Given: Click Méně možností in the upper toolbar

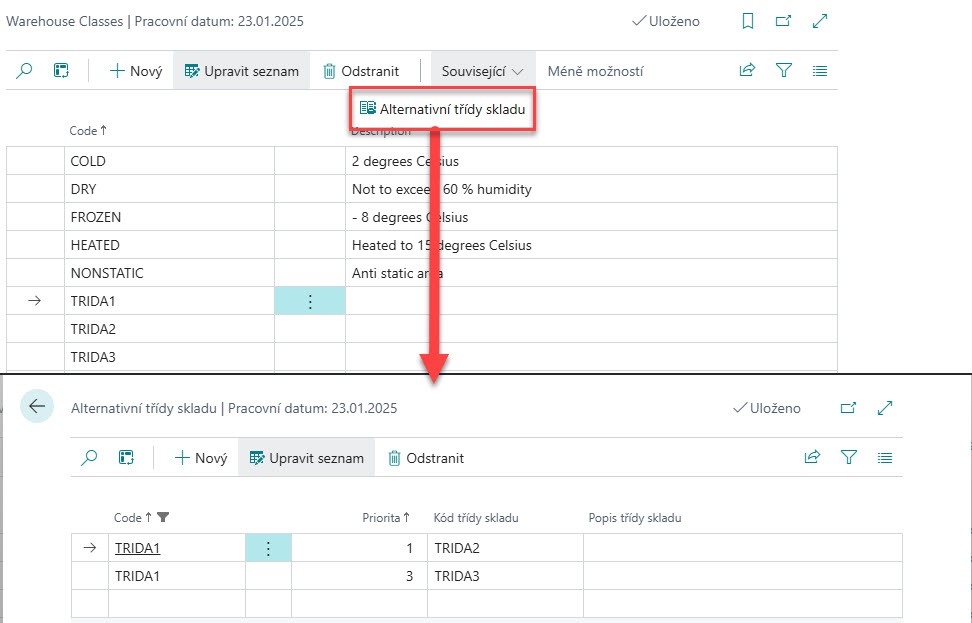Looking at the screenshot, I should (x=595, y=71).
